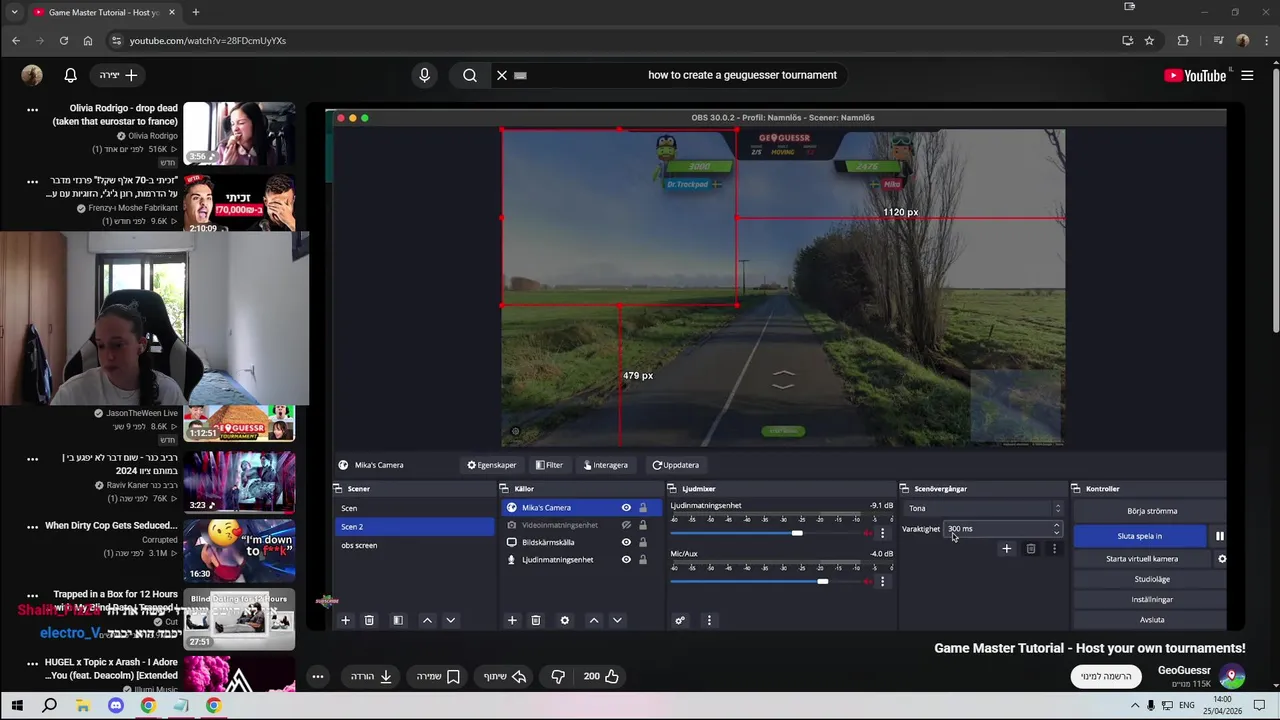Open the Mic/Aux mixer three-dot menu

[882, 581]
